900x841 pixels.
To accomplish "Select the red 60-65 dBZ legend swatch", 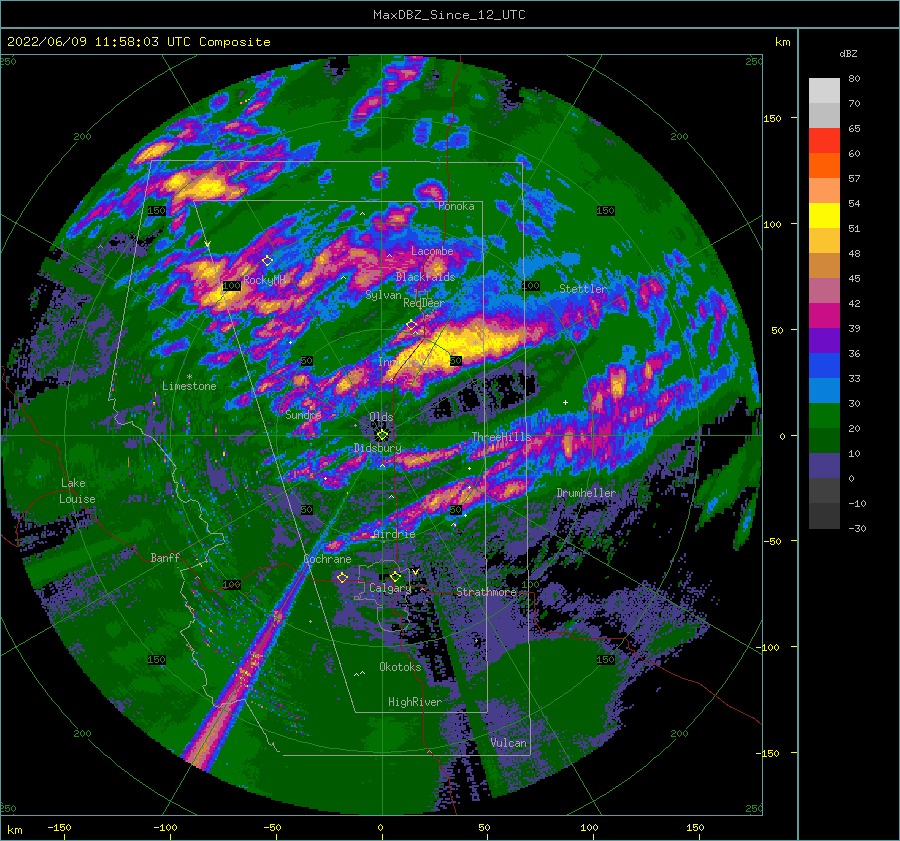I will 824,141.
